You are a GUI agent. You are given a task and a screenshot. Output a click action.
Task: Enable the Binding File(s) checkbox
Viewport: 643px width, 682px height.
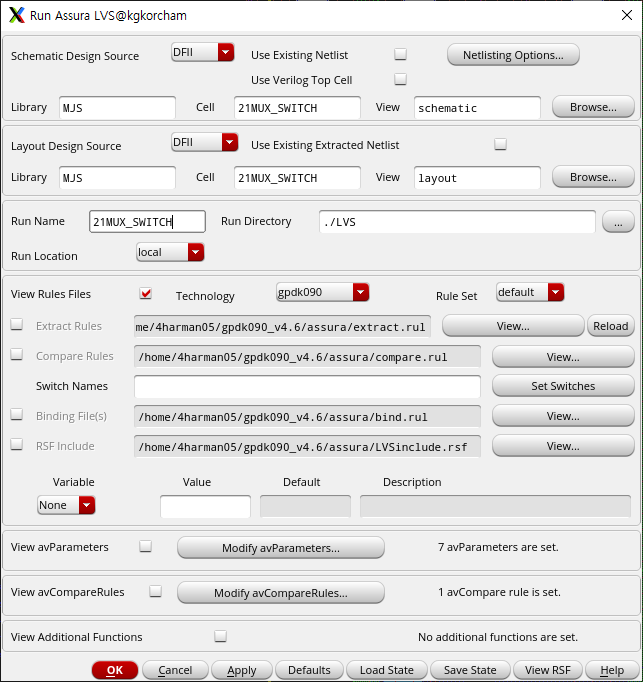point(17,415)
